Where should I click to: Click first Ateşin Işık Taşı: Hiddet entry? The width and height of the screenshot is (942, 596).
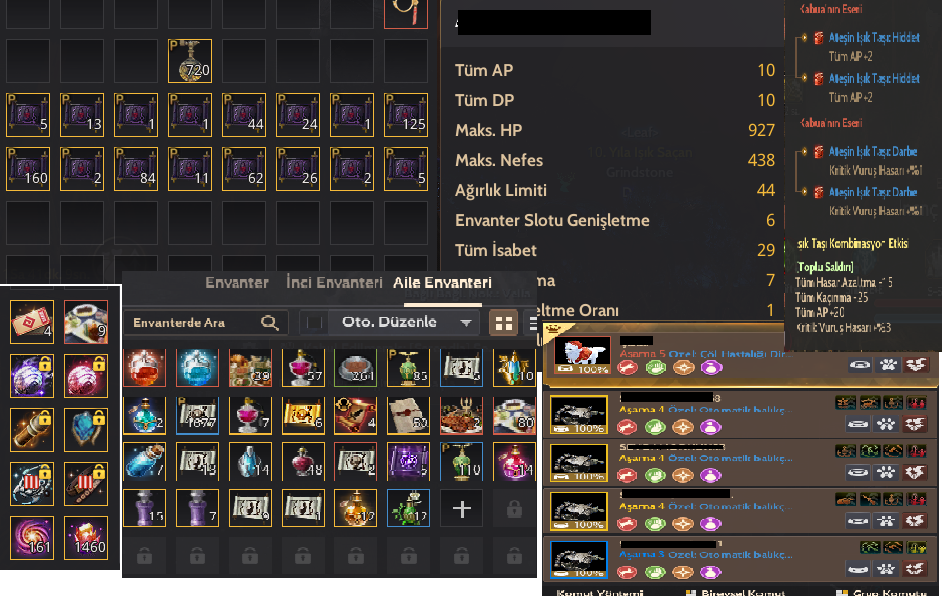coord(874,37)
